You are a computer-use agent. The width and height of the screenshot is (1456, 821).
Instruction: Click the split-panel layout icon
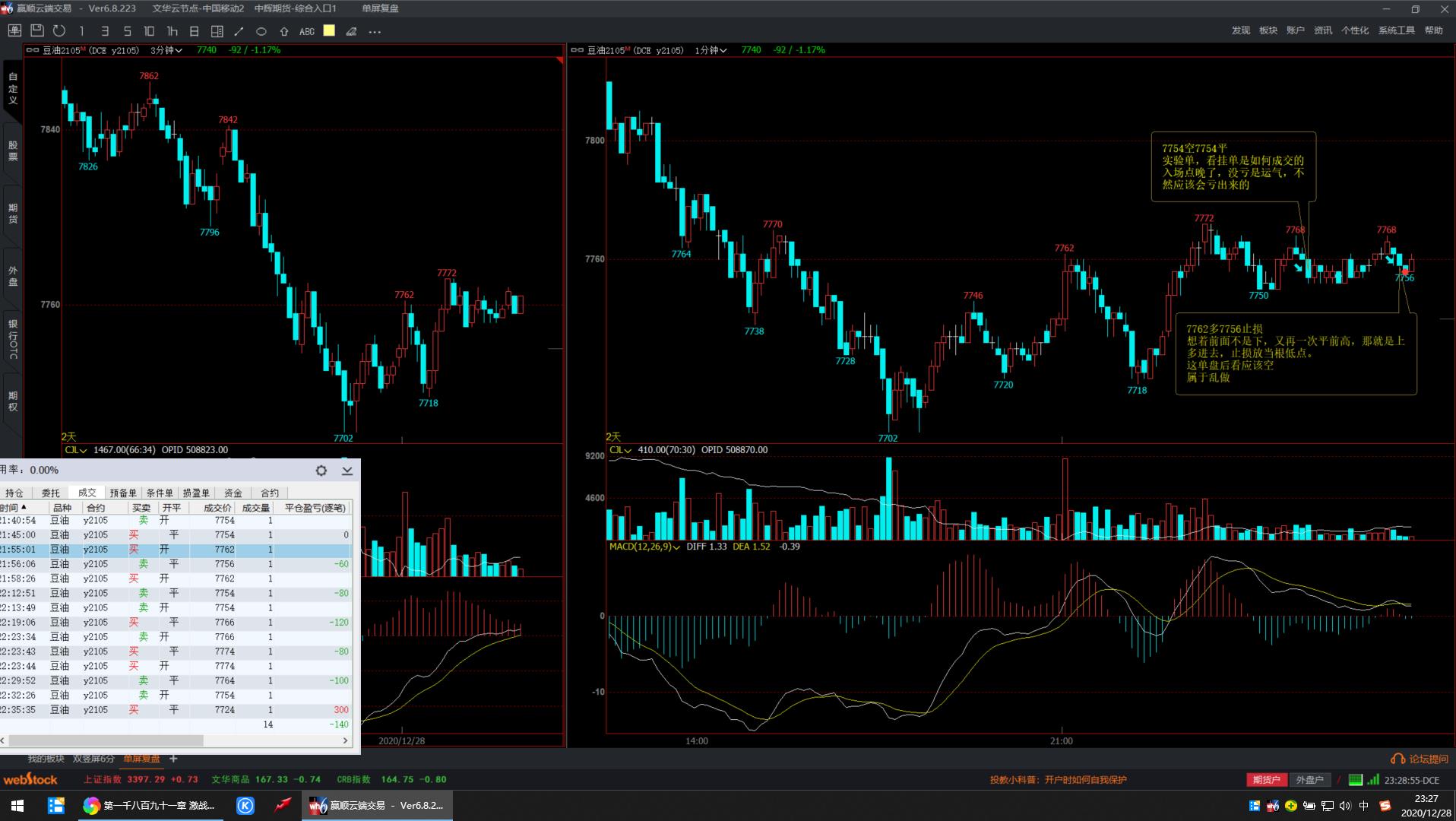pos(217,31)
